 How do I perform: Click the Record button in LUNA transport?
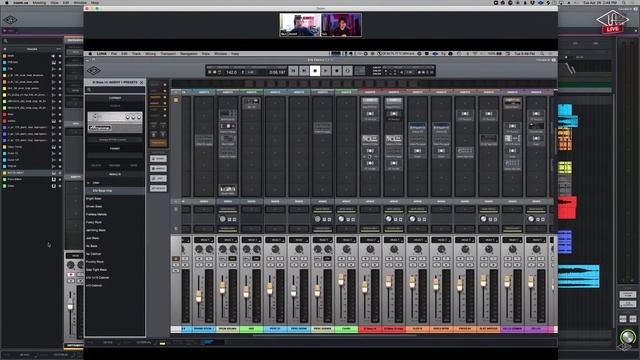click(337, 71)
